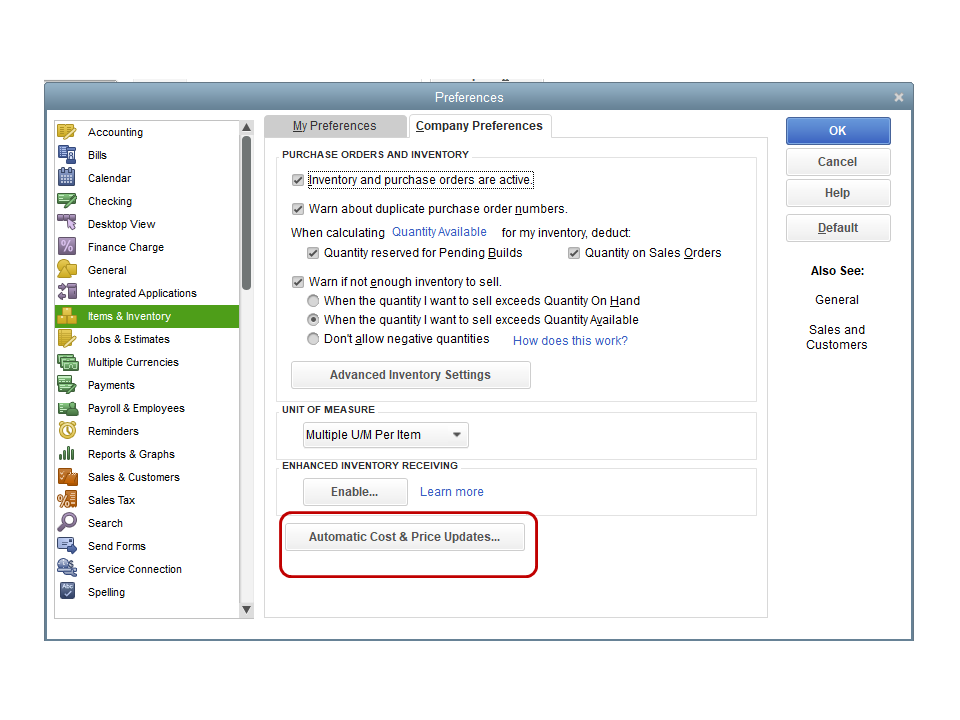
Task: Select 'Don't allow negative quantities' option
Action: point(313,339)
